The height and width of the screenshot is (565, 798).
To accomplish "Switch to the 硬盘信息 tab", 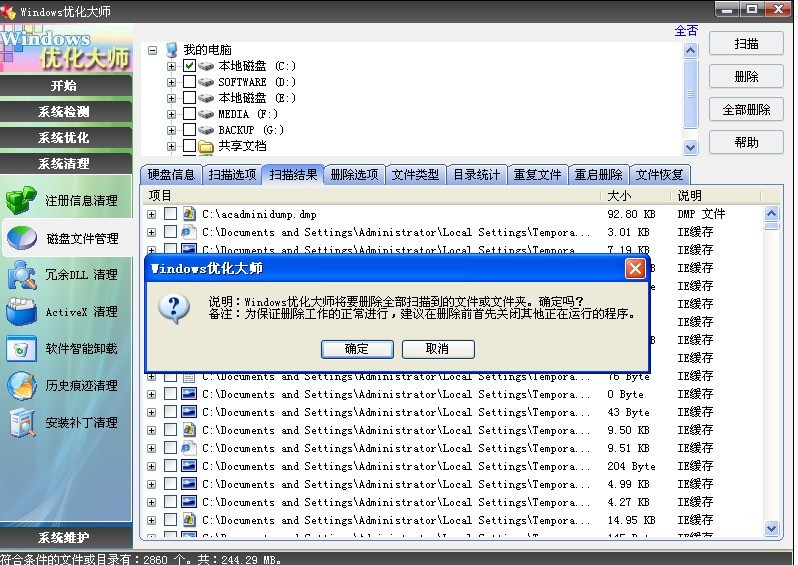I will [171, 175].
